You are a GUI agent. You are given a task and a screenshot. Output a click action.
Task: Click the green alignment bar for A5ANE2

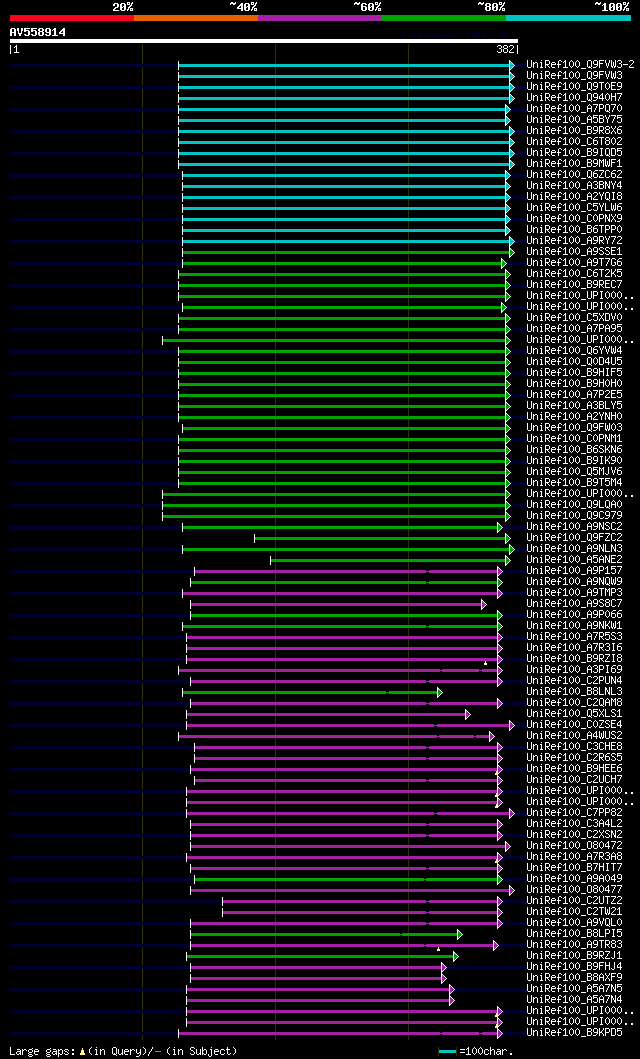click(x=390, y=561)
